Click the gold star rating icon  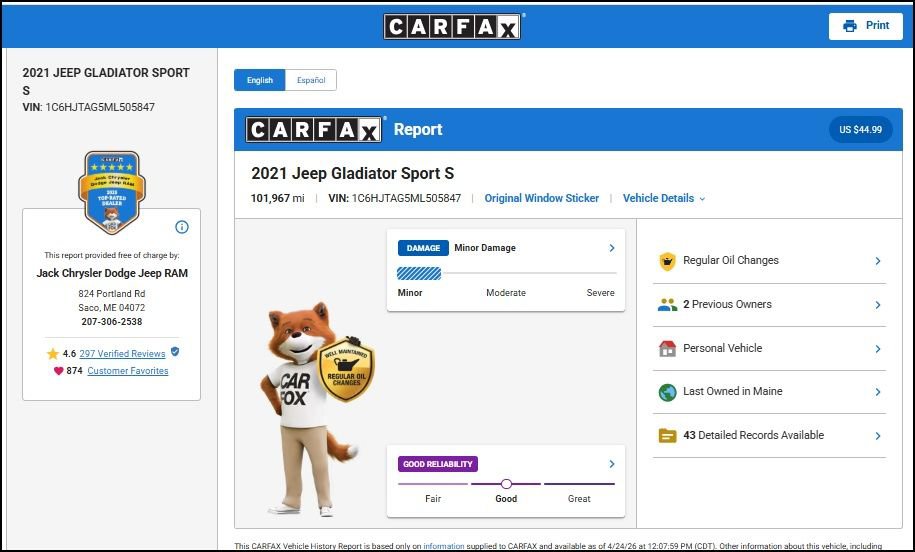pos(53,354)
